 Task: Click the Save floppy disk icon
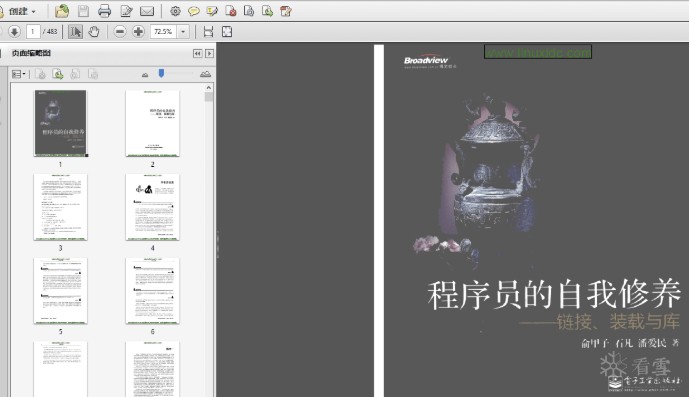coord(83,11)
